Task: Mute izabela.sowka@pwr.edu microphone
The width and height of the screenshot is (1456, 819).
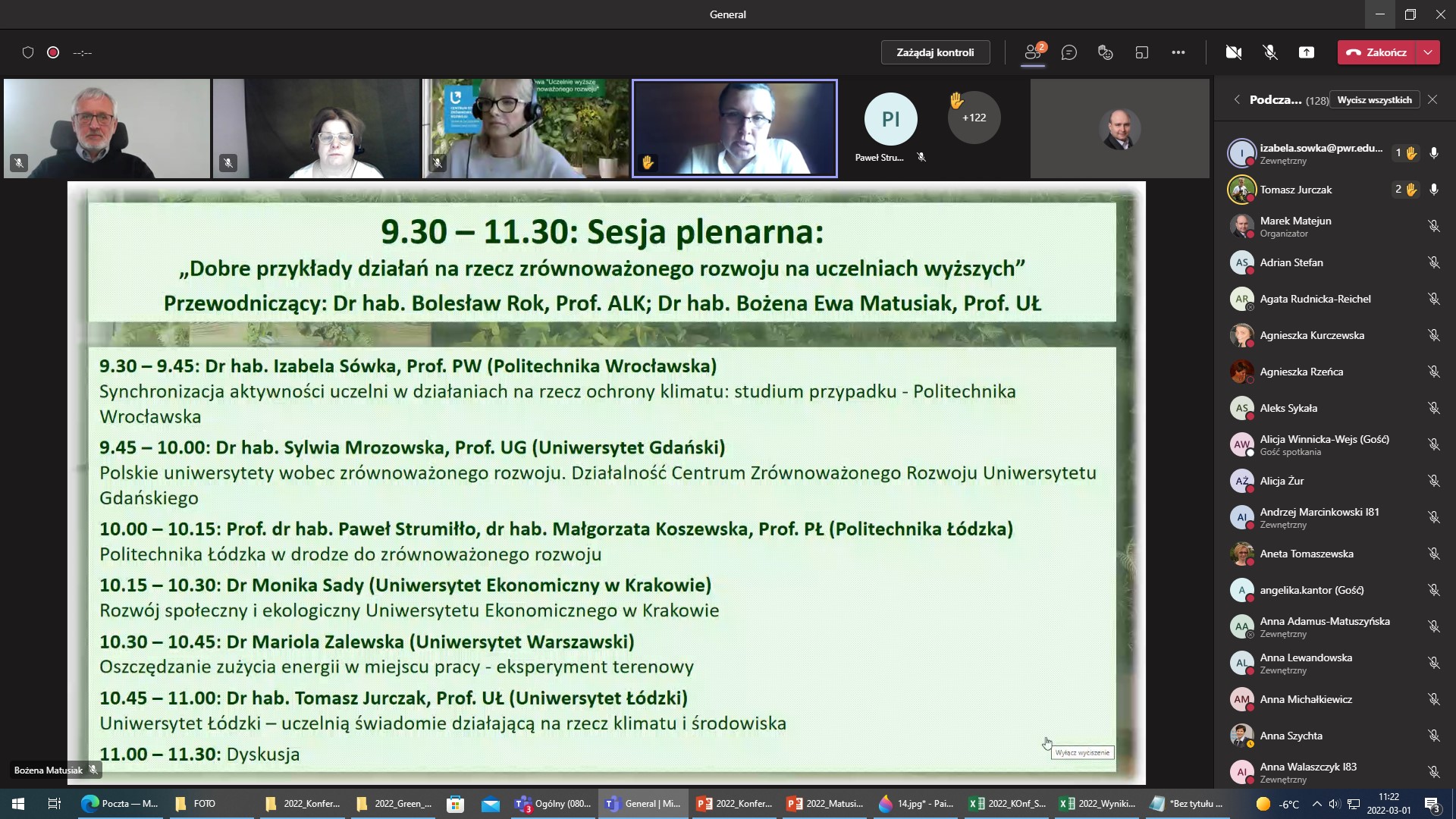Action: pyautogui.click(x=1433, y=152)
